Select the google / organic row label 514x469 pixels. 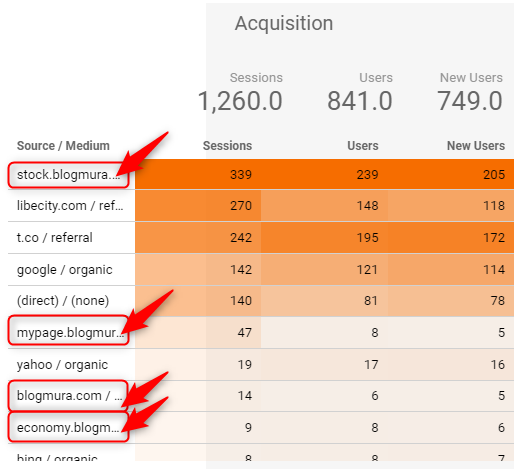point(65,270)
